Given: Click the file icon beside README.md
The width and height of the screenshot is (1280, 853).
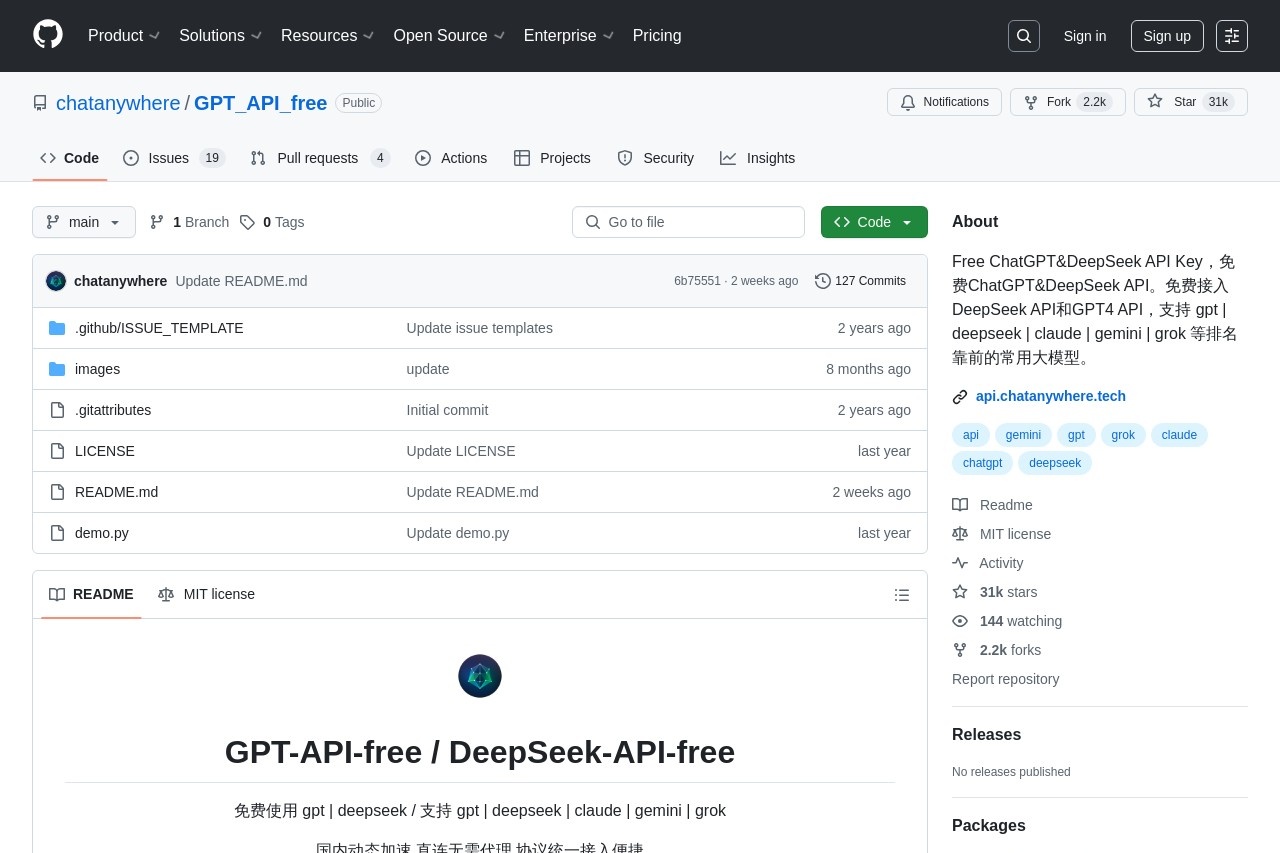Looking at the screenshot, I should tap(57, 492).
